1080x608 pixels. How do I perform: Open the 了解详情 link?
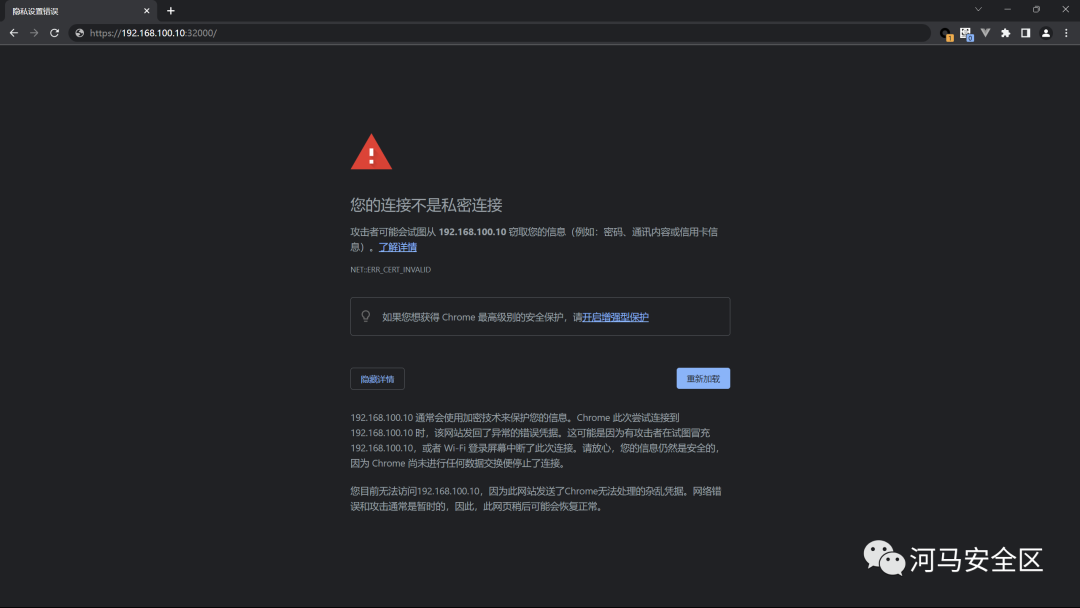tap(397, 246)
